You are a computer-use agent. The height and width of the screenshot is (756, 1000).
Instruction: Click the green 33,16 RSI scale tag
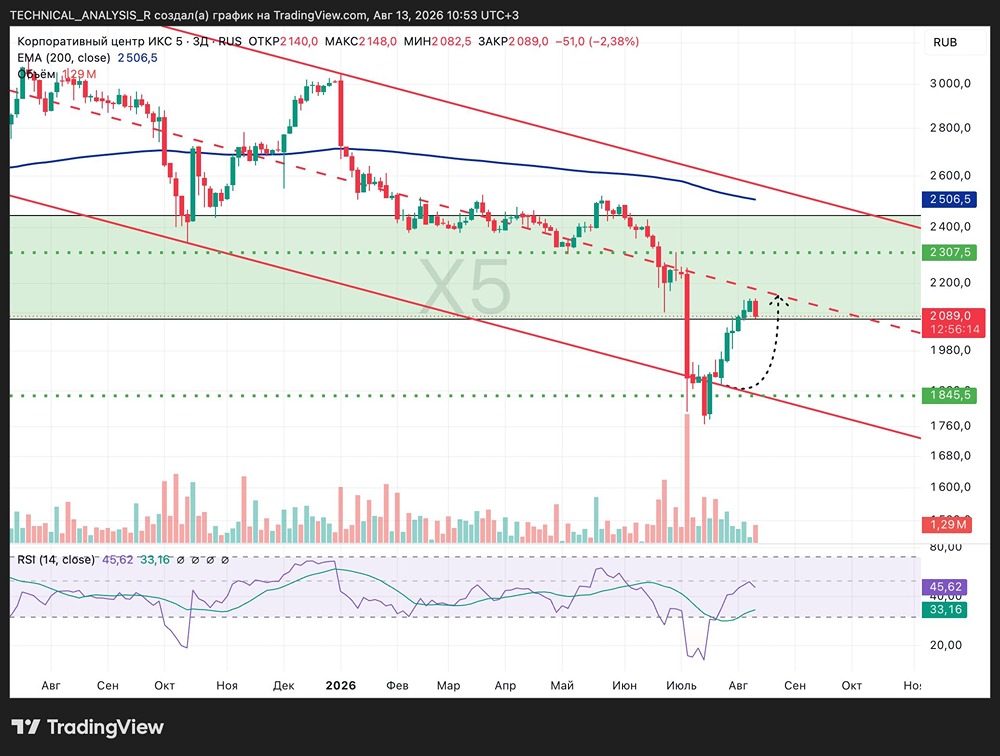[x=945, y=609]
